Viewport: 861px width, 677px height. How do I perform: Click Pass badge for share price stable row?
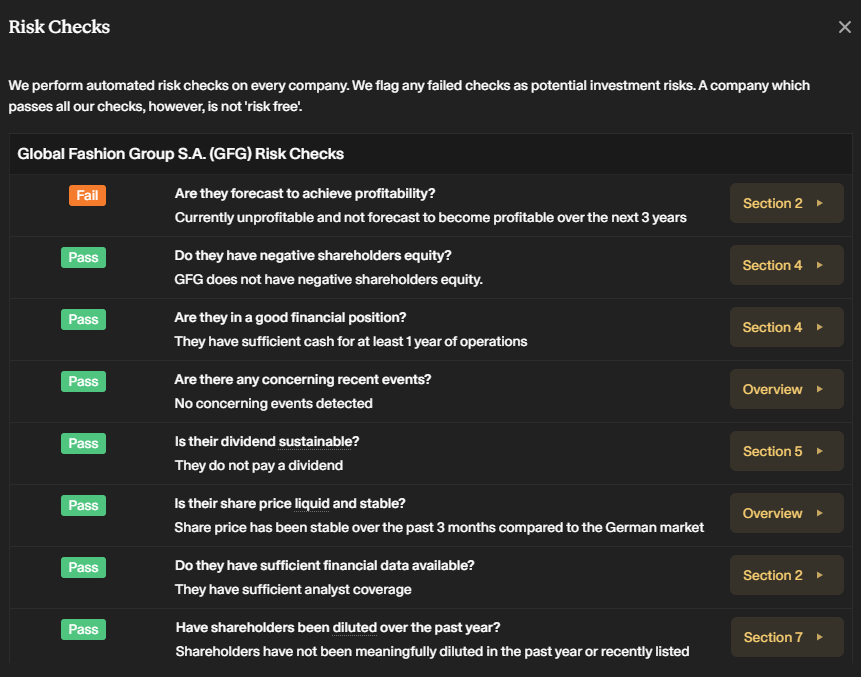coord(83,506)
